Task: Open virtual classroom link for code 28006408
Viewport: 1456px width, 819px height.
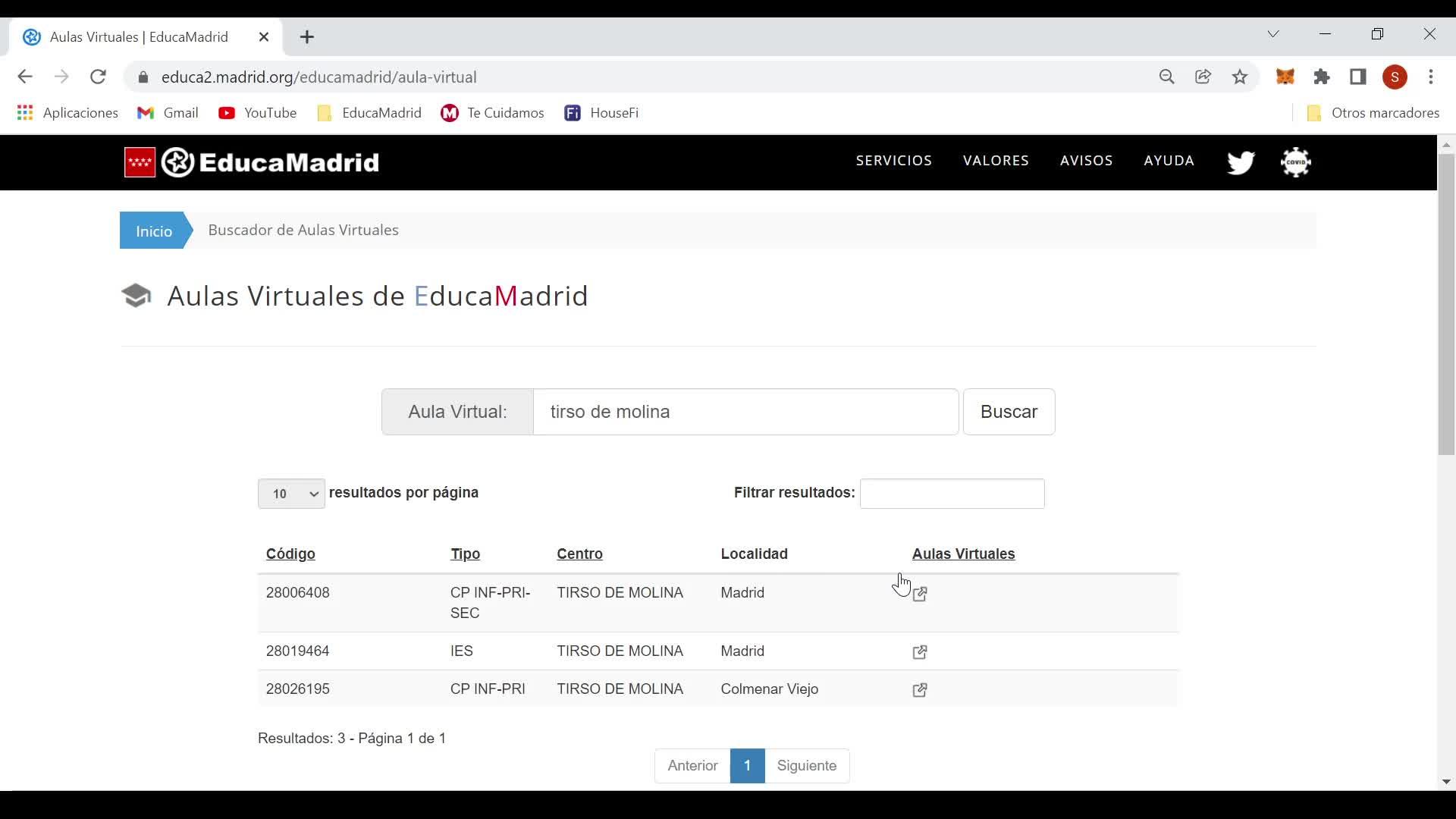Action: (x=920, y=594)
